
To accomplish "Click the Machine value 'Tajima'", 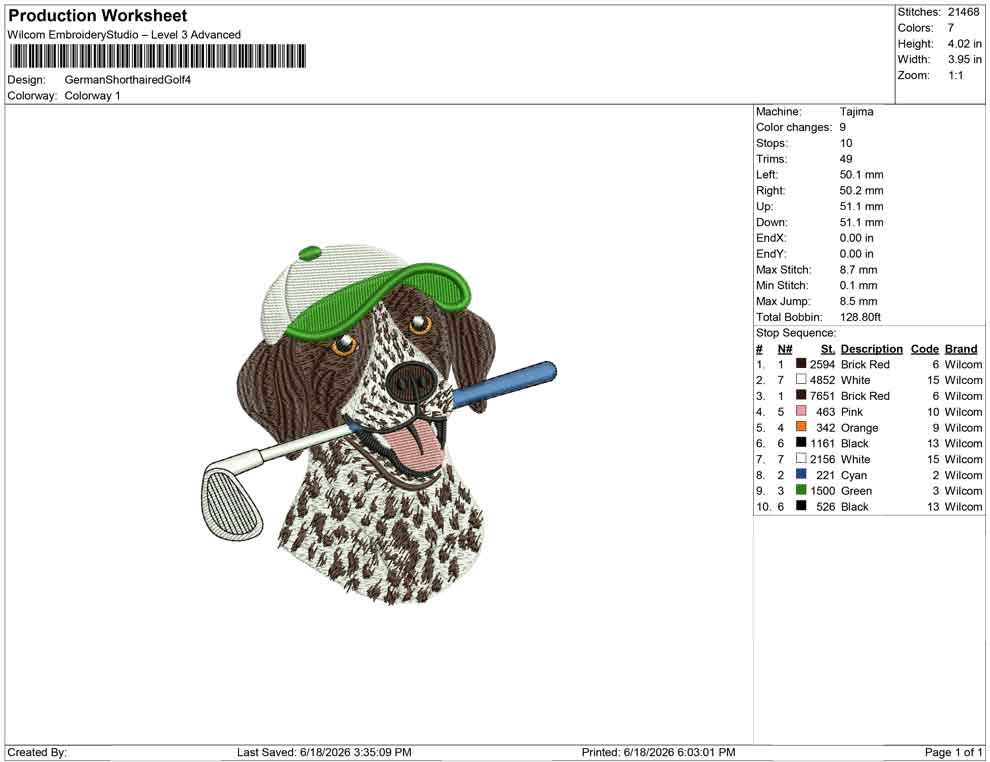I will click(x=857, y=112).
